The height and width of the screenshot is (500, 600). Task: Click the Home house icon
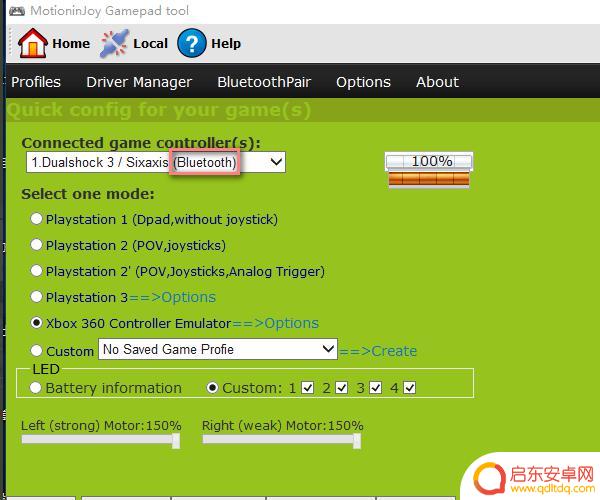click(x=33, y=43)
